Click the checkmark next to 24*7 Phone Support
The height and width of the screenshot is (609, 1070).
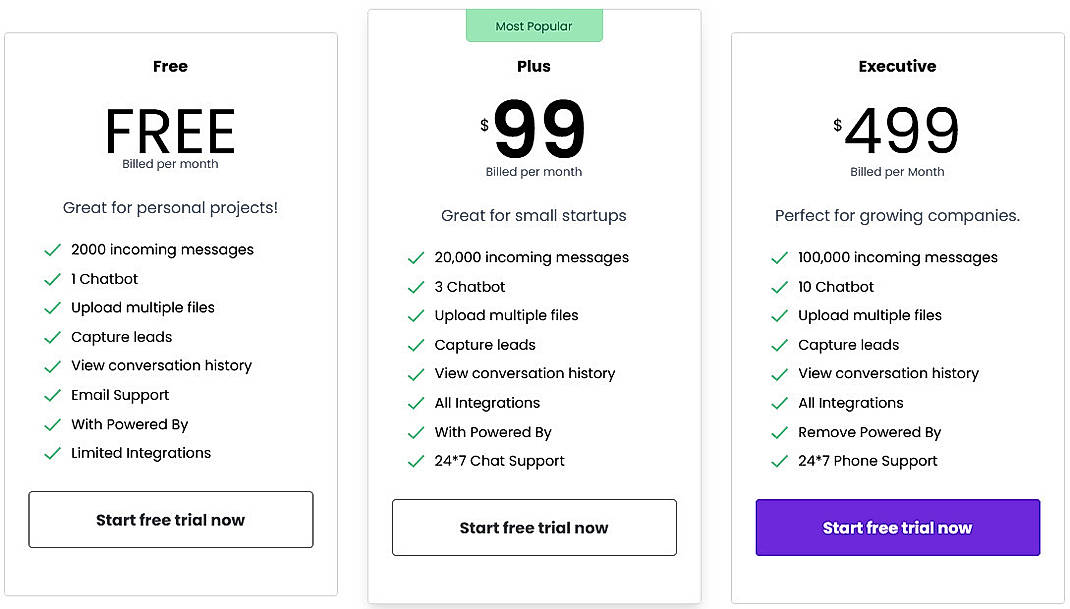pyautogui.click(x=780, y=461)
